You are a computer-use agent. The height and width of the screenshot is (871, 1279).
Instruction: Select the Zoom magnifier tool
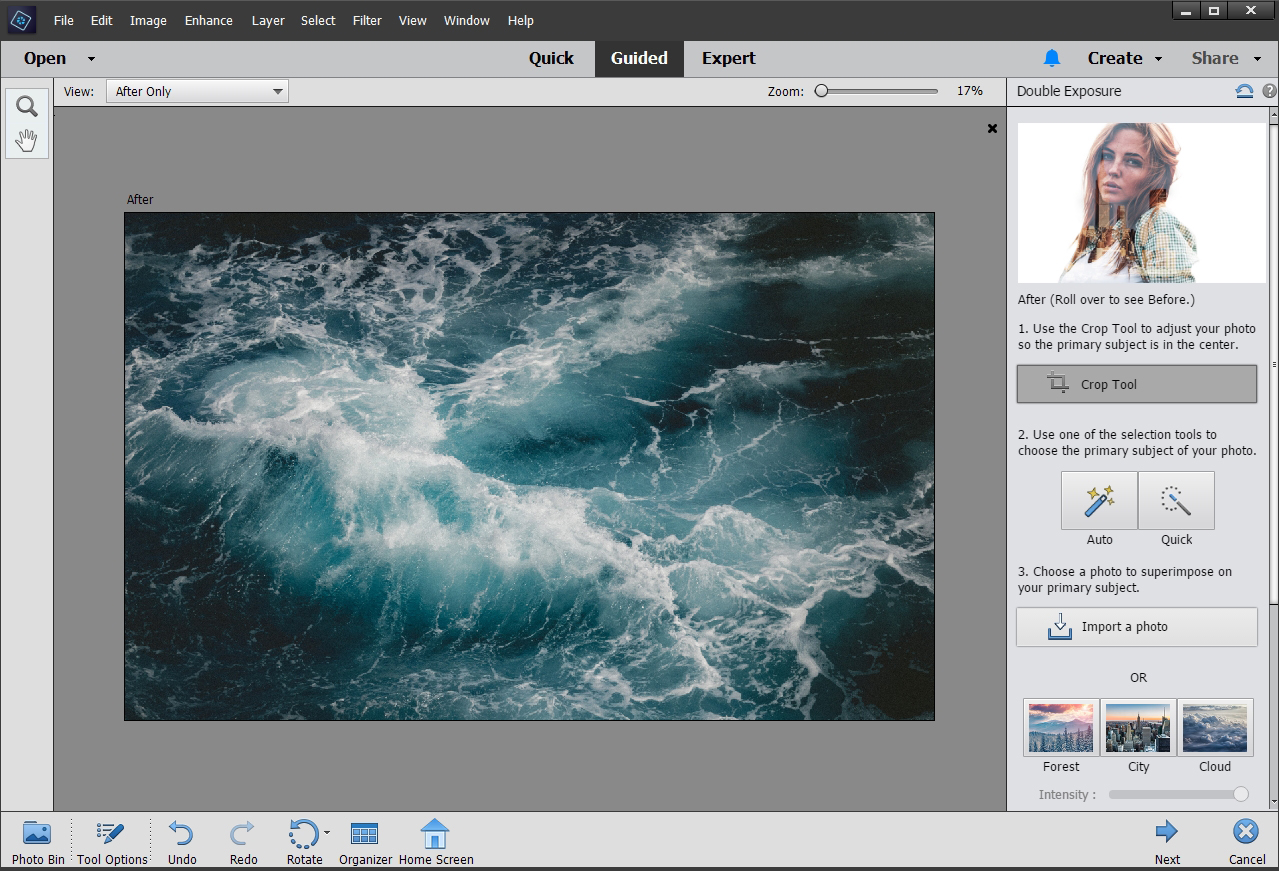(27, 106)
